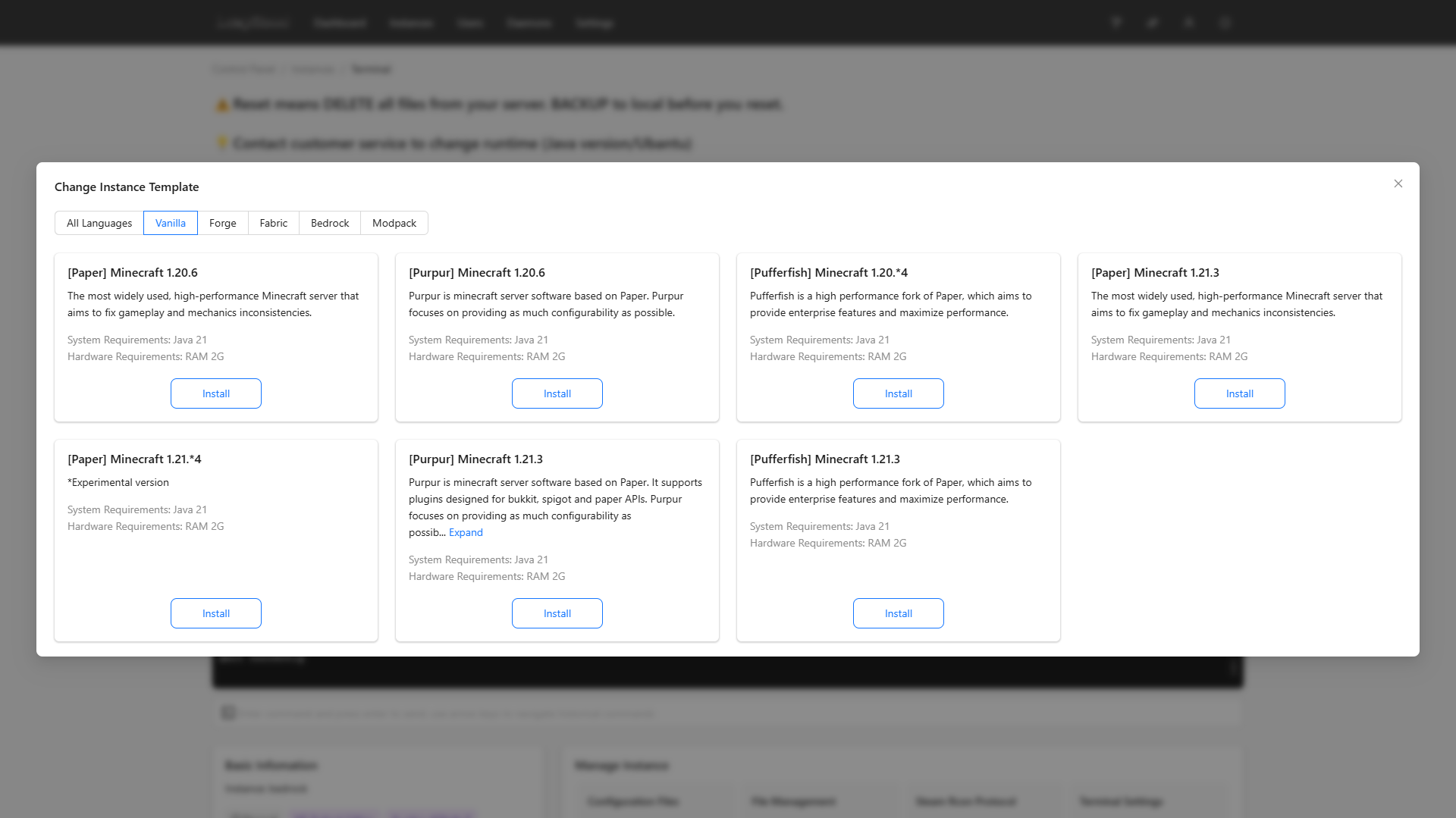Install [Purpur] Minecraft 1.21.3 template
Image resolution: width=1456 pixels, height=818 pixels.
pyautogui.click(x=557, y=613)
